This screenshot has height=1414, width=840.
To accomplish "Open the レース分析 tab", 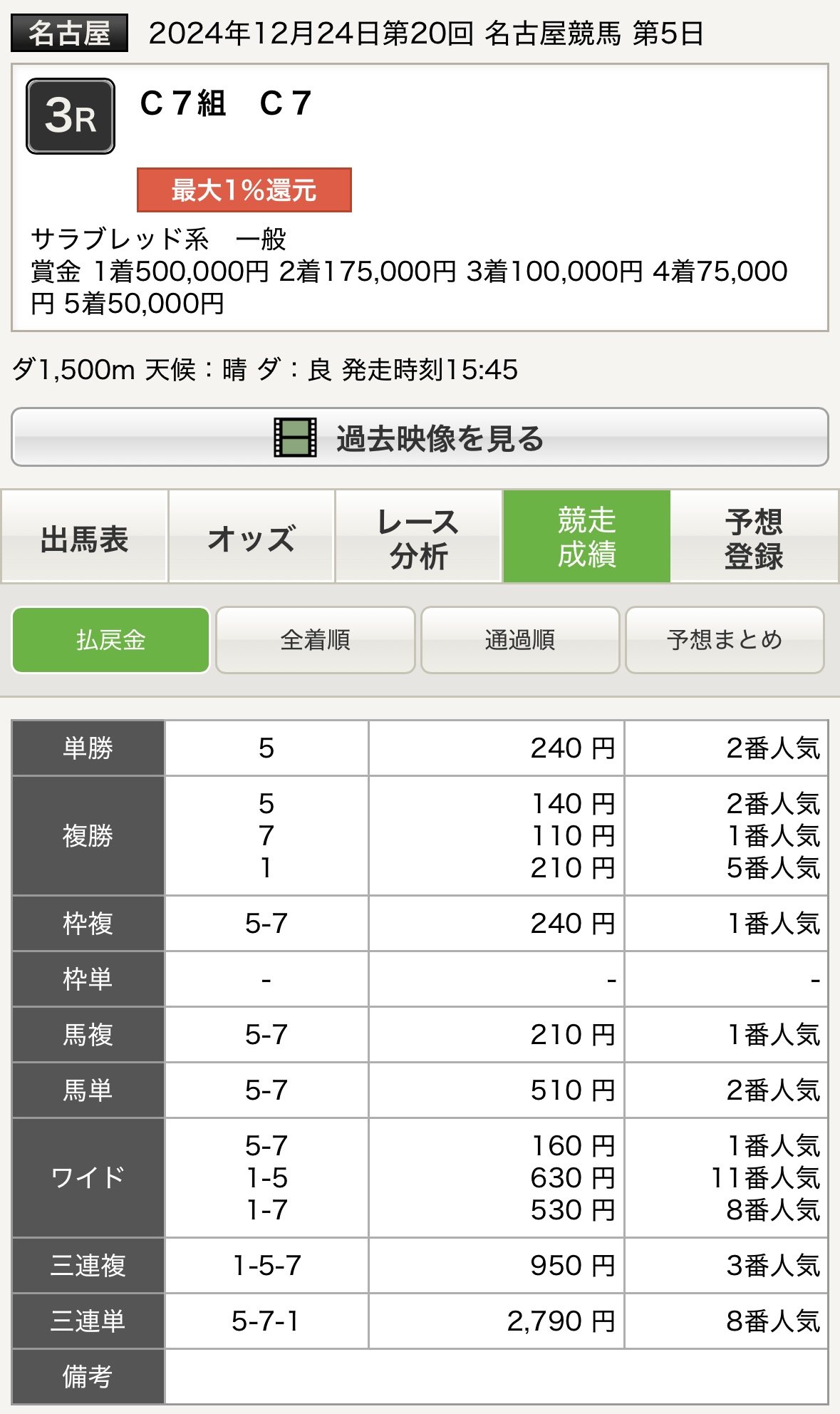I will [x=419, y=537].
